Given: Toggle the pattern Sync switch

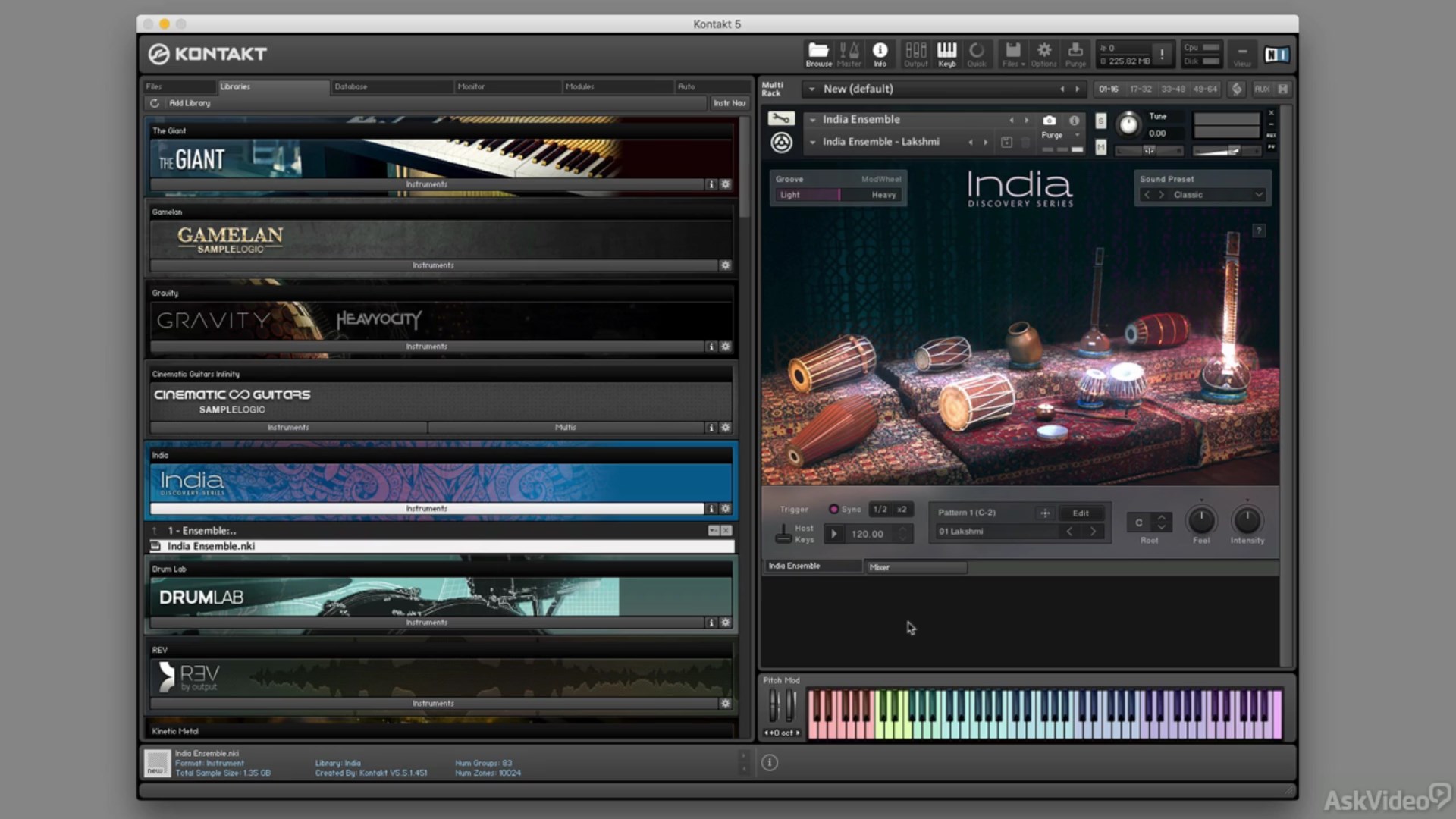Looking at the screenshot, I should pyautogui.click(x=834, y=509).
